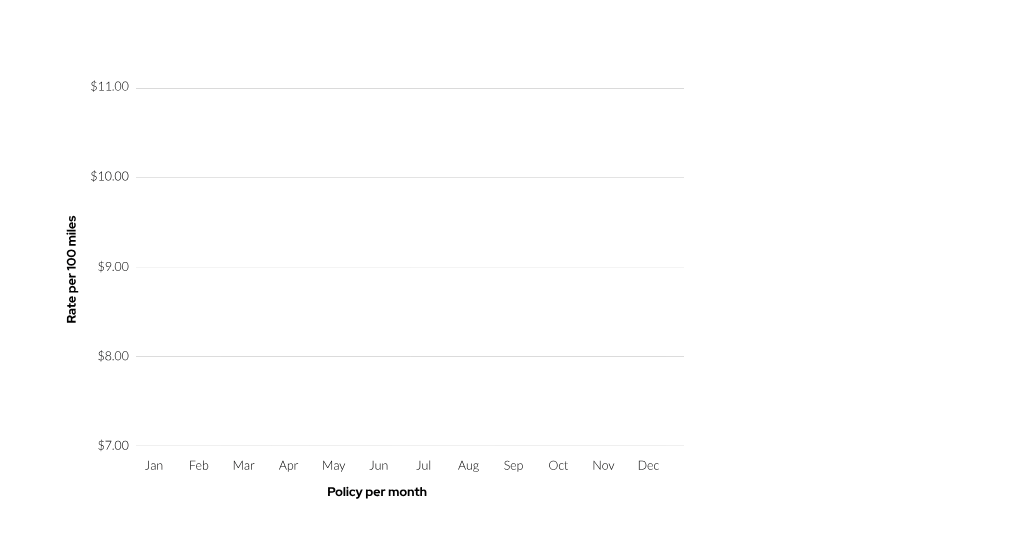1036x556 pixels.
Task: Click the "Policy per month" axis title
Action: (x=377, y=492)
